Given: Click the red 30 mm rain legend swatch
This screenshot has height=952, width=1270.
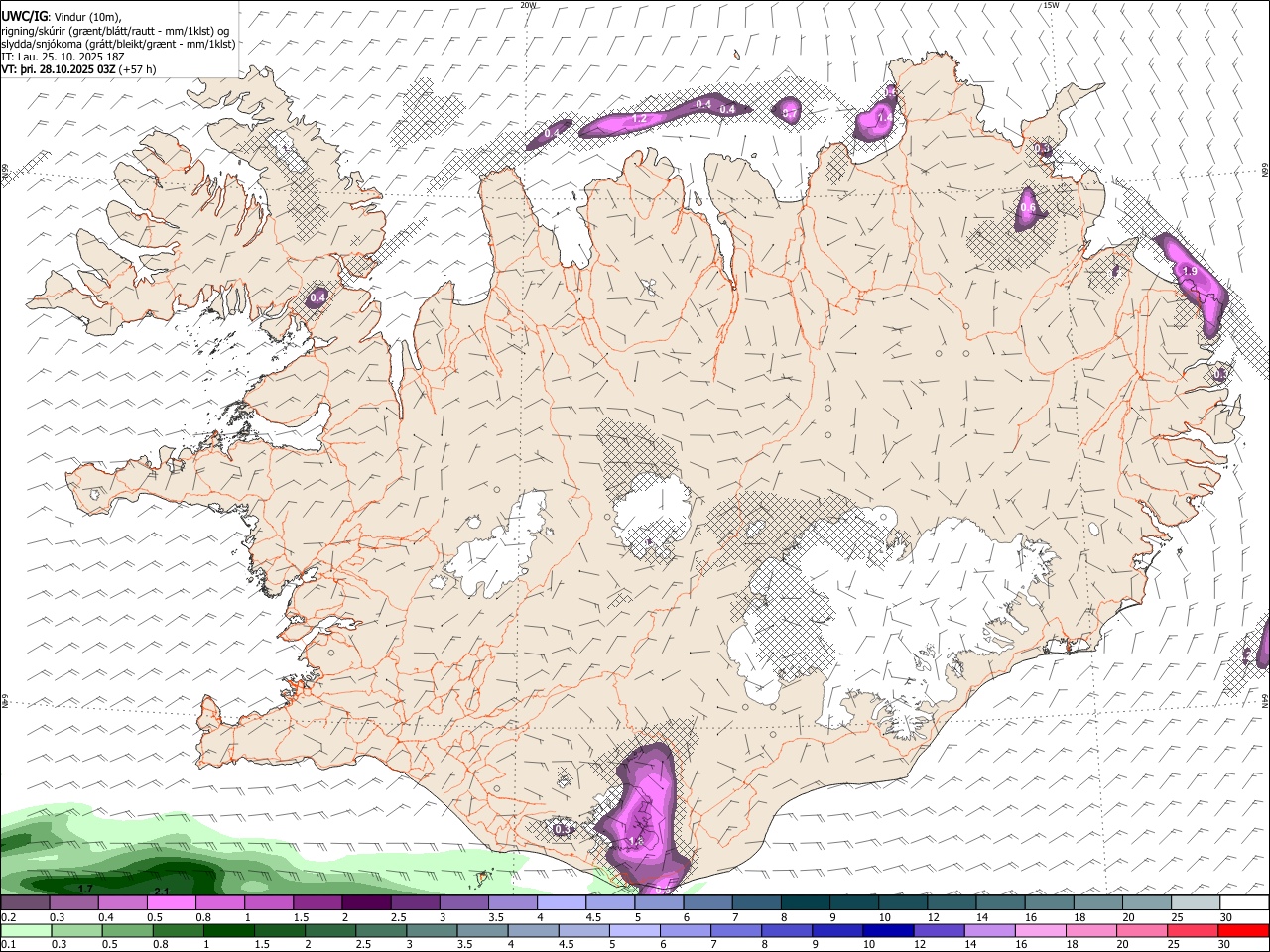Looking at the screenshot, I should pyautogui.click(x=1244, y=930).
